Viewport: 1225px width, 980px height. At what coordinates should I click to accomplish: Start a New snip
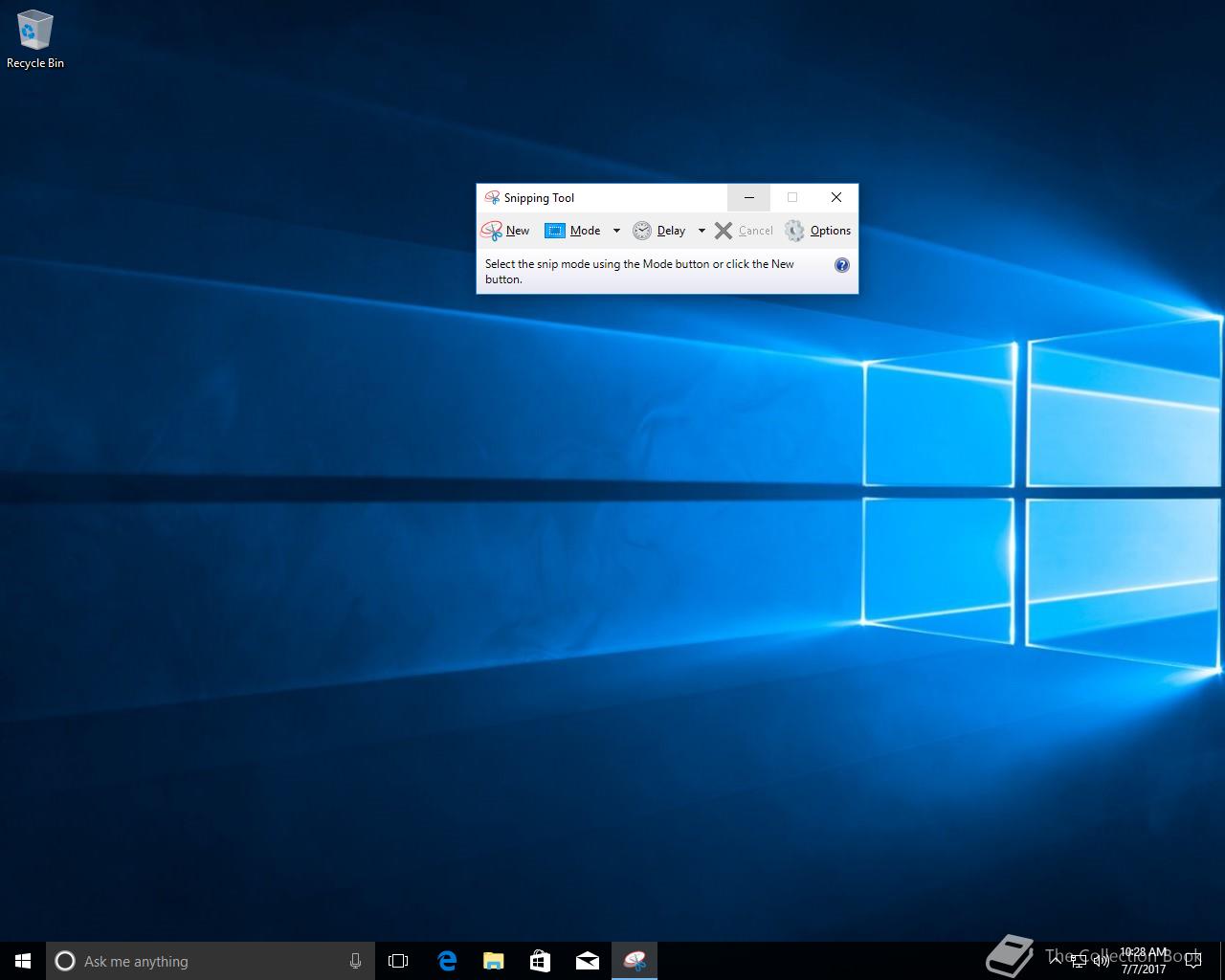[x=505, y=231]
